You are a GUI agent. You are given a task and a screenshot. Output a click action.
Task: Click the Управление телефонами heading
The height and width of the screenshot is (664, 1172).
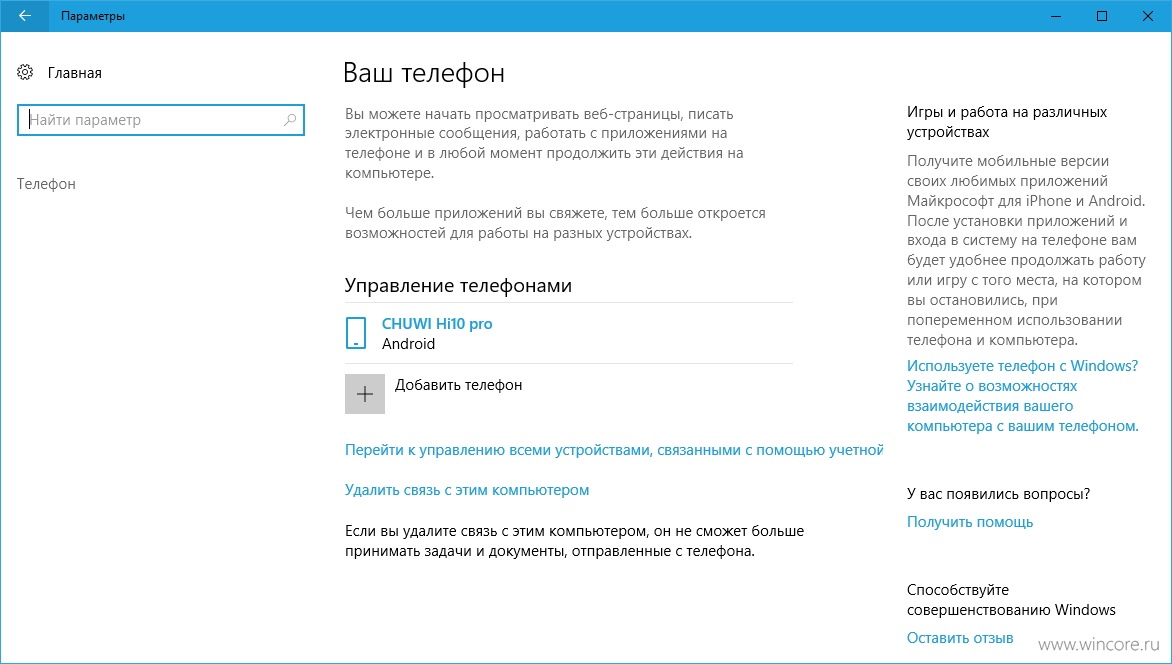[x=458, y=286]
